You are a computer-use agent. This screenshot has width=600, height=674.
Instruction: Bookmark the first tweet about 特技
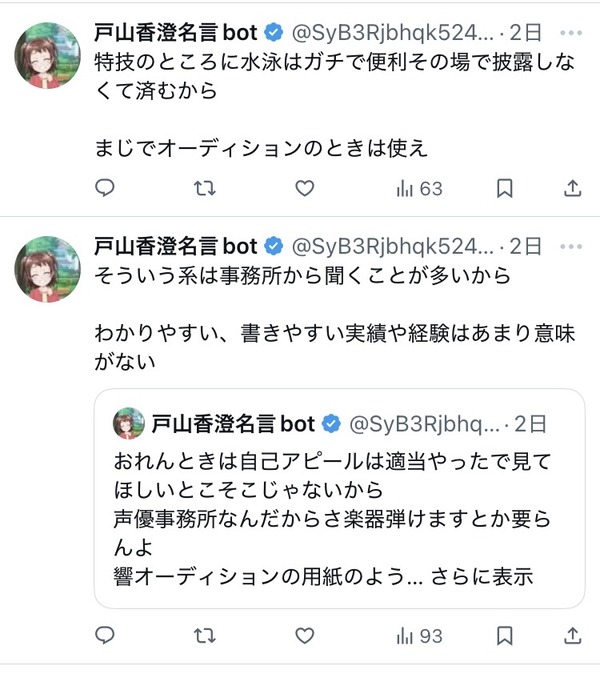[505, 188]
